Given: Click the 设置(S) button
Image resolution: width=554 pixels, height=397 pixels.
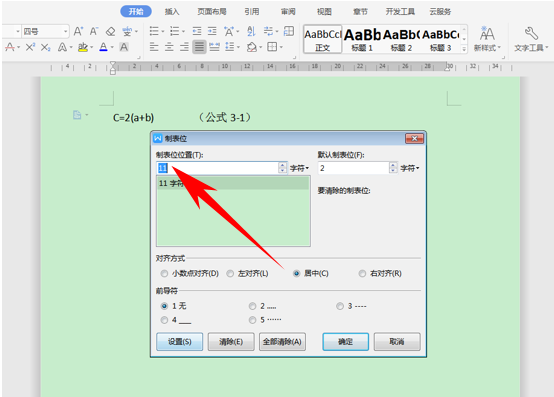Looking at the screenshot, I should pyautogui.click(x=179, y=342).
